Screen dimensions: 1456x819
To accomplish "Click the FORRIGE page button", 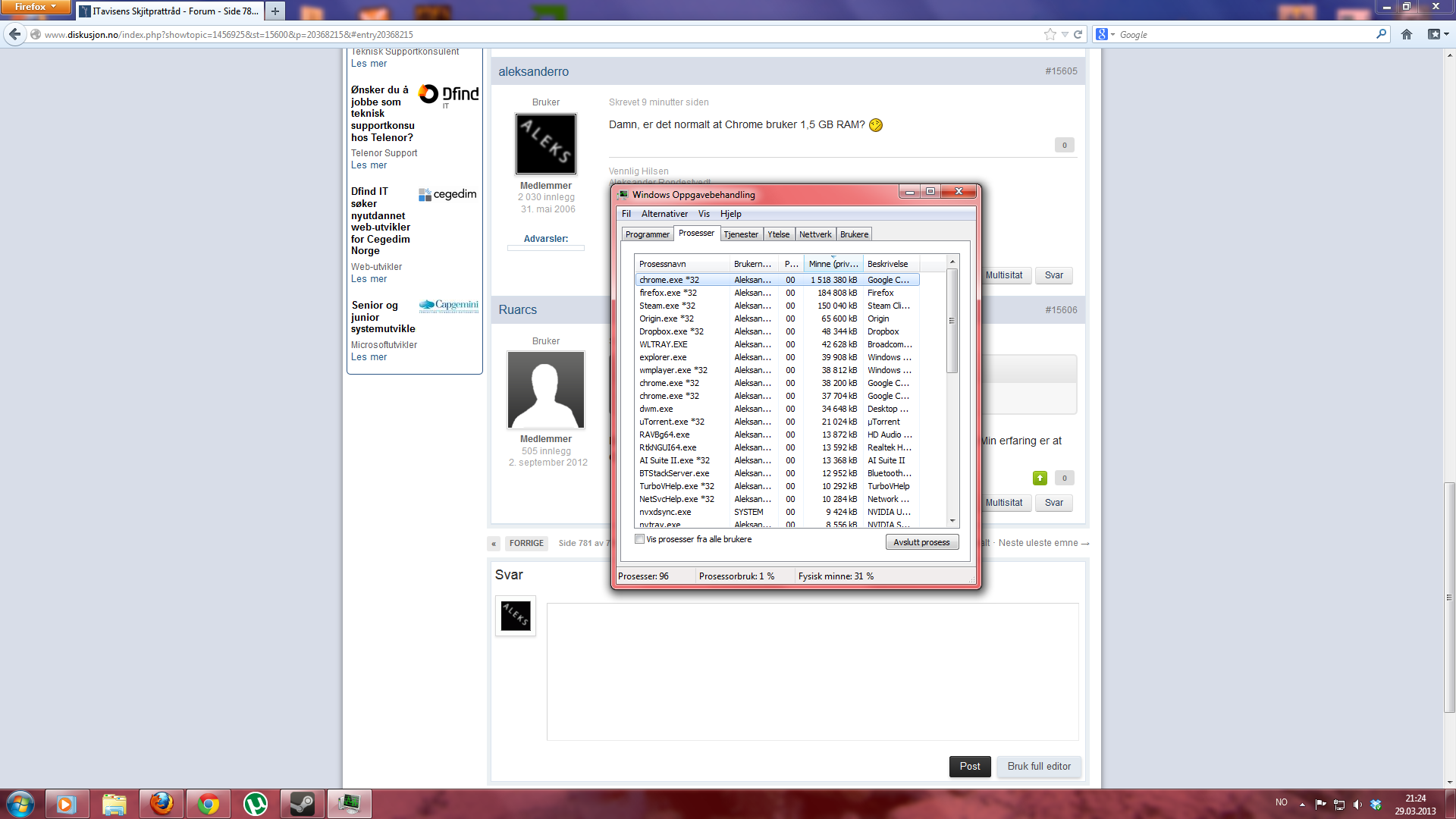I will tap(526, 543).
